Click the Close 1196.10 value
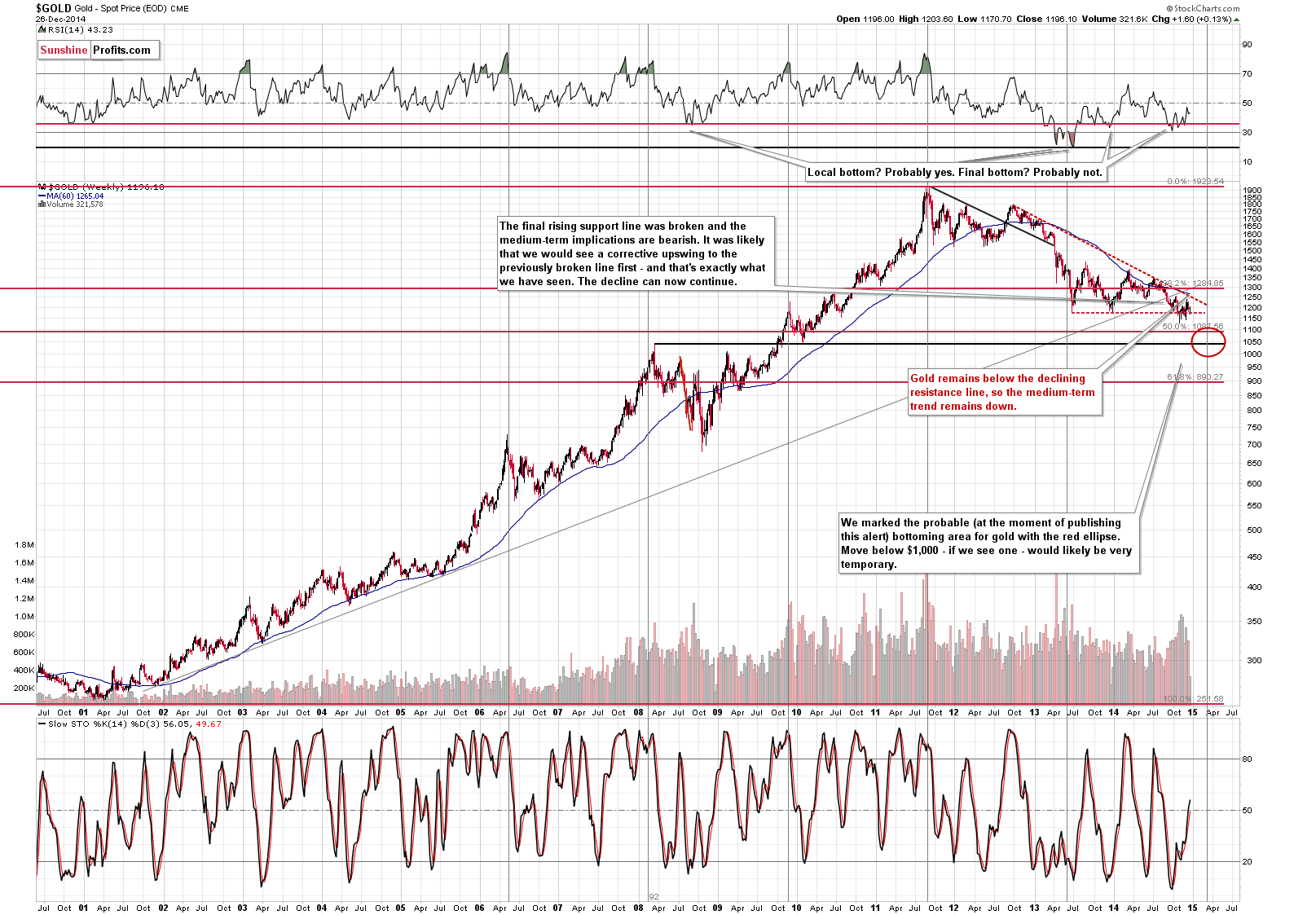 pyautogui.click(x=1045, y=19)
